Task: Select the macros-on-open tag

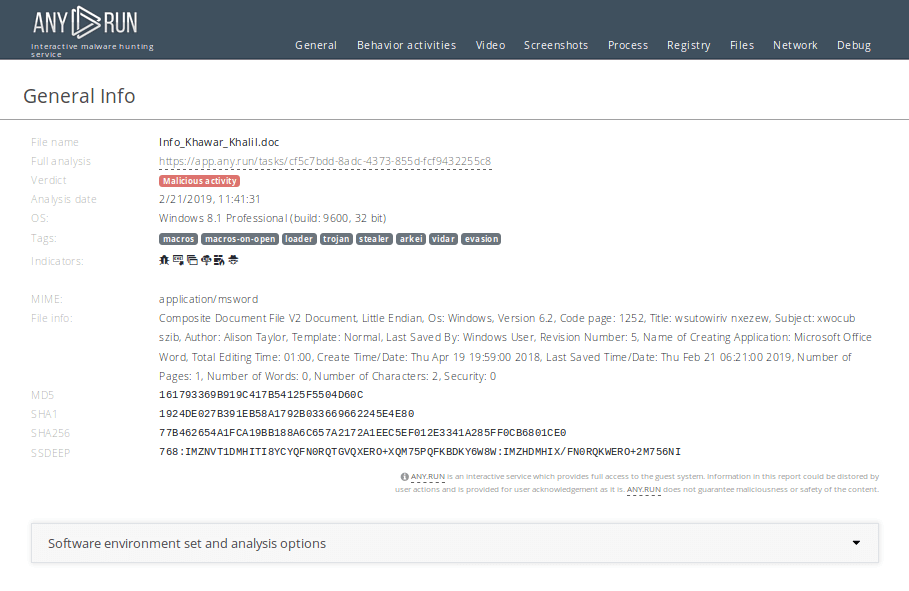Action: (x=239, y=239)
